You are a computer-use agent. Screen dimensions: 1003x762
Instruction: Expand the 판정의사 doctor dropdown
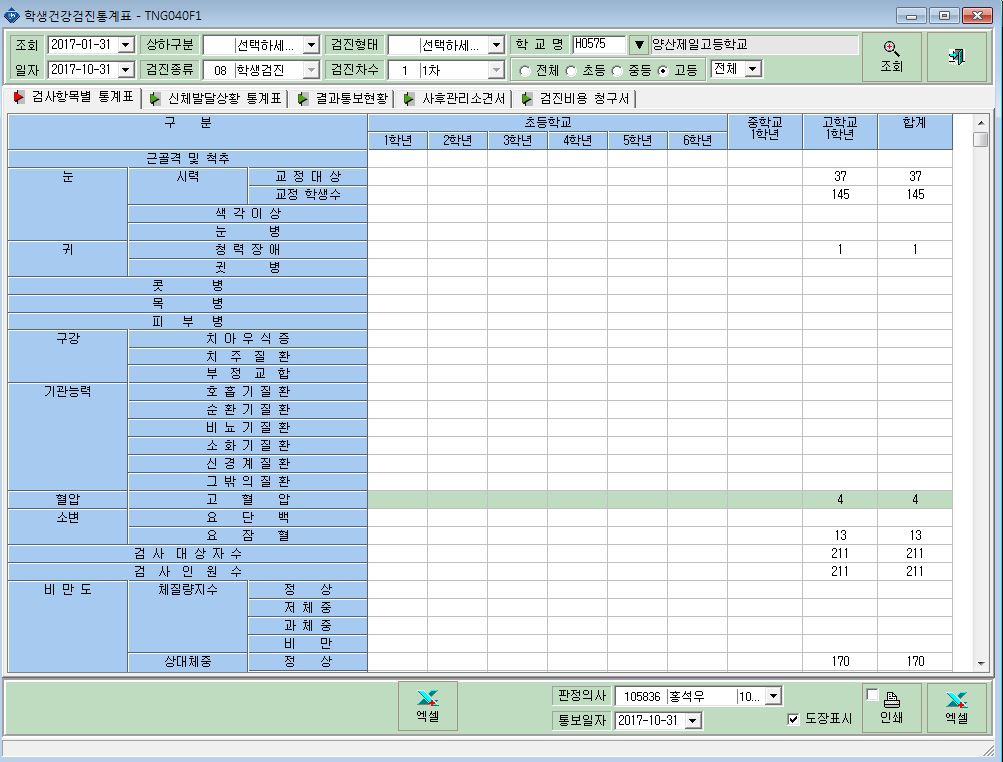[773, 696]
